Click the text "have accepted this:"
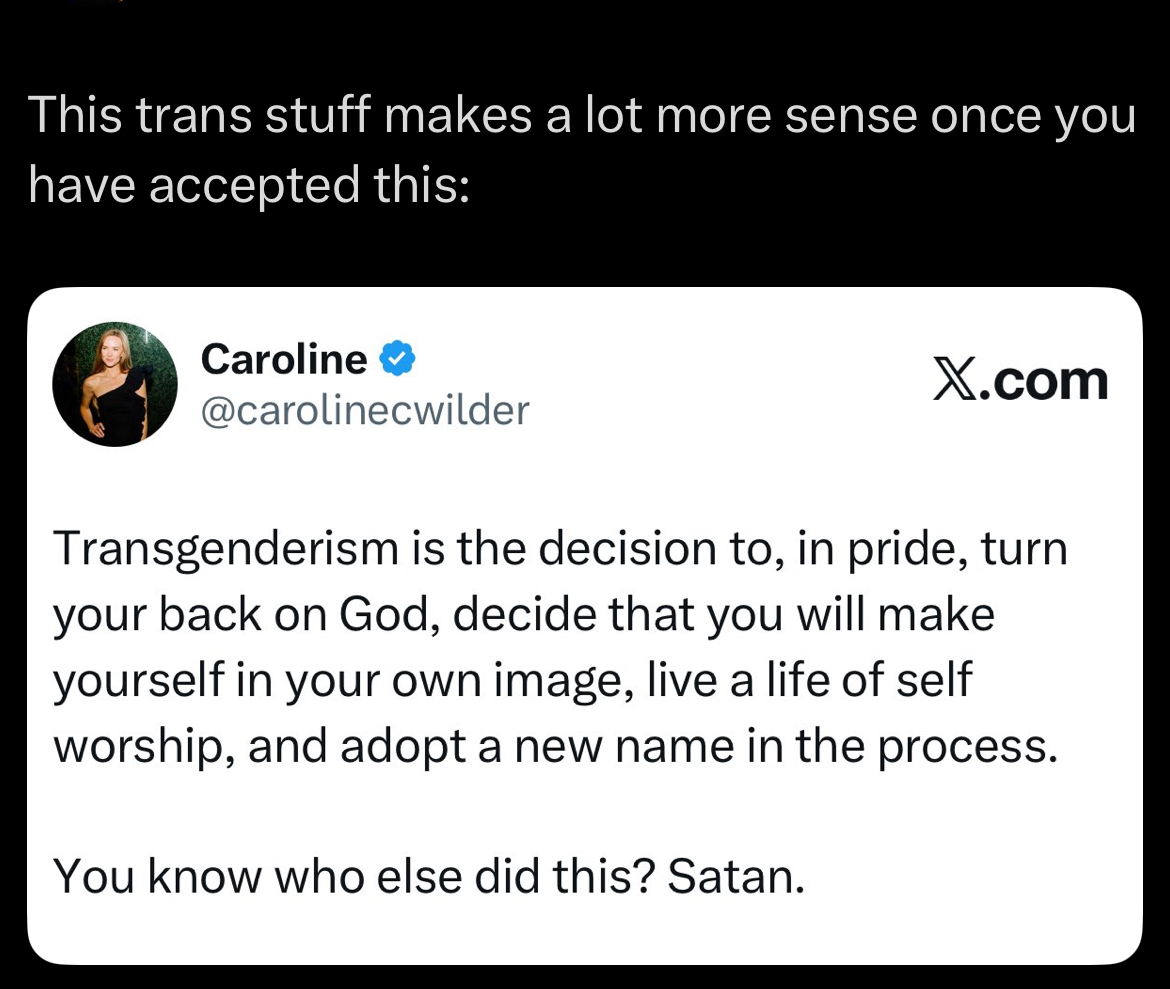 [249, 186]
